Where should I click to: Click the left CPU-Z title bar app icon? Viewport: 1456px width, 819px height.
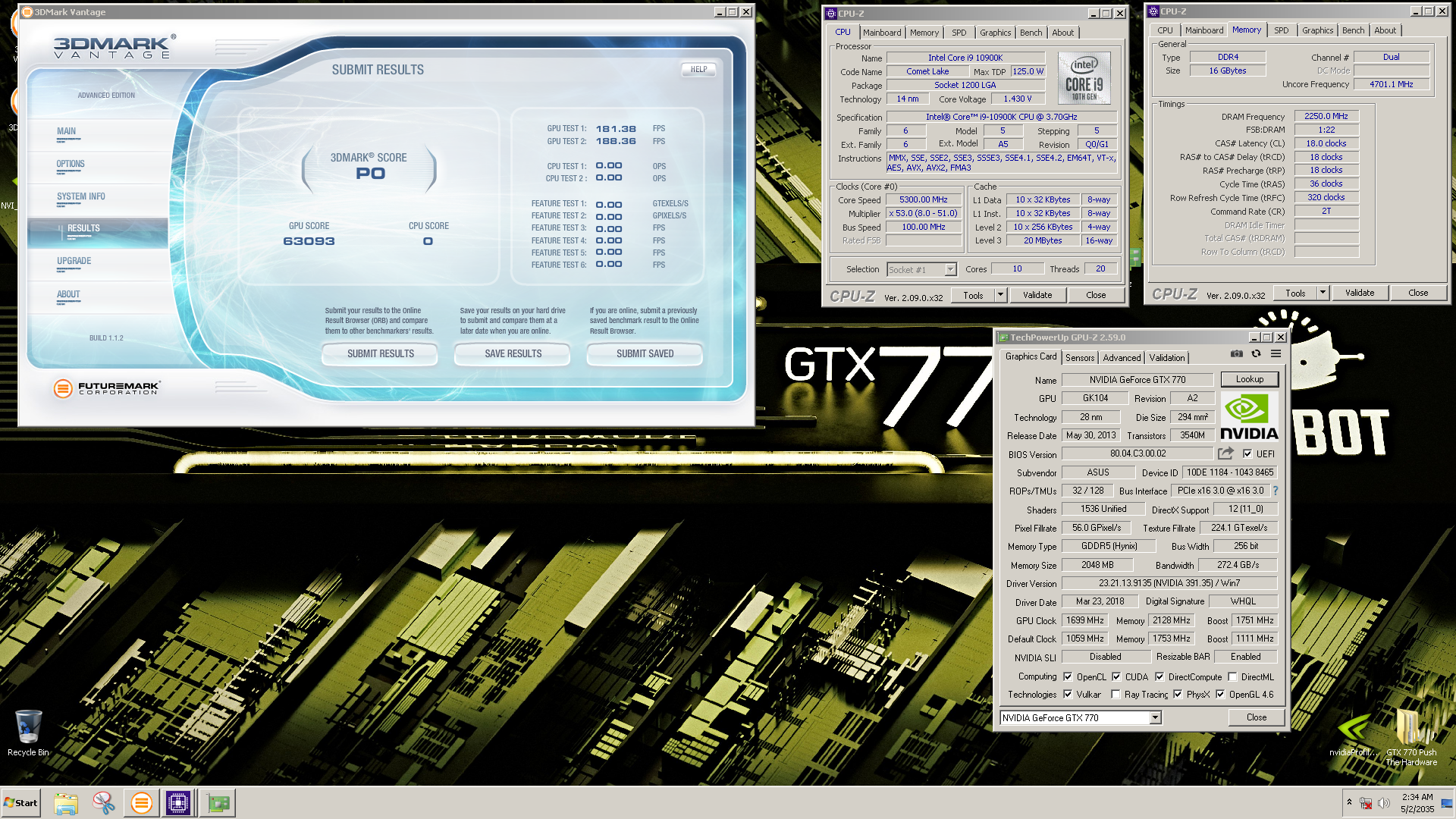tap(831, 14)
